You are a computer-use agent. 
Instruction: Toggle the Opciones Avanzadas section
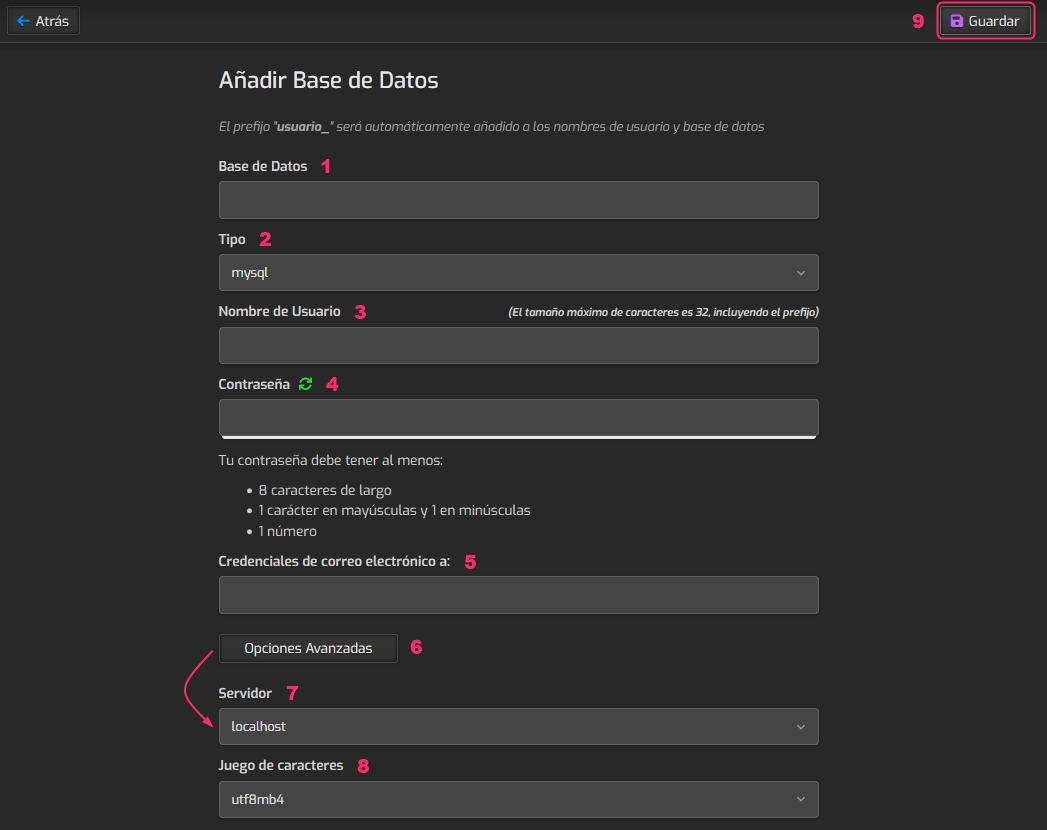tap(308, 648)
